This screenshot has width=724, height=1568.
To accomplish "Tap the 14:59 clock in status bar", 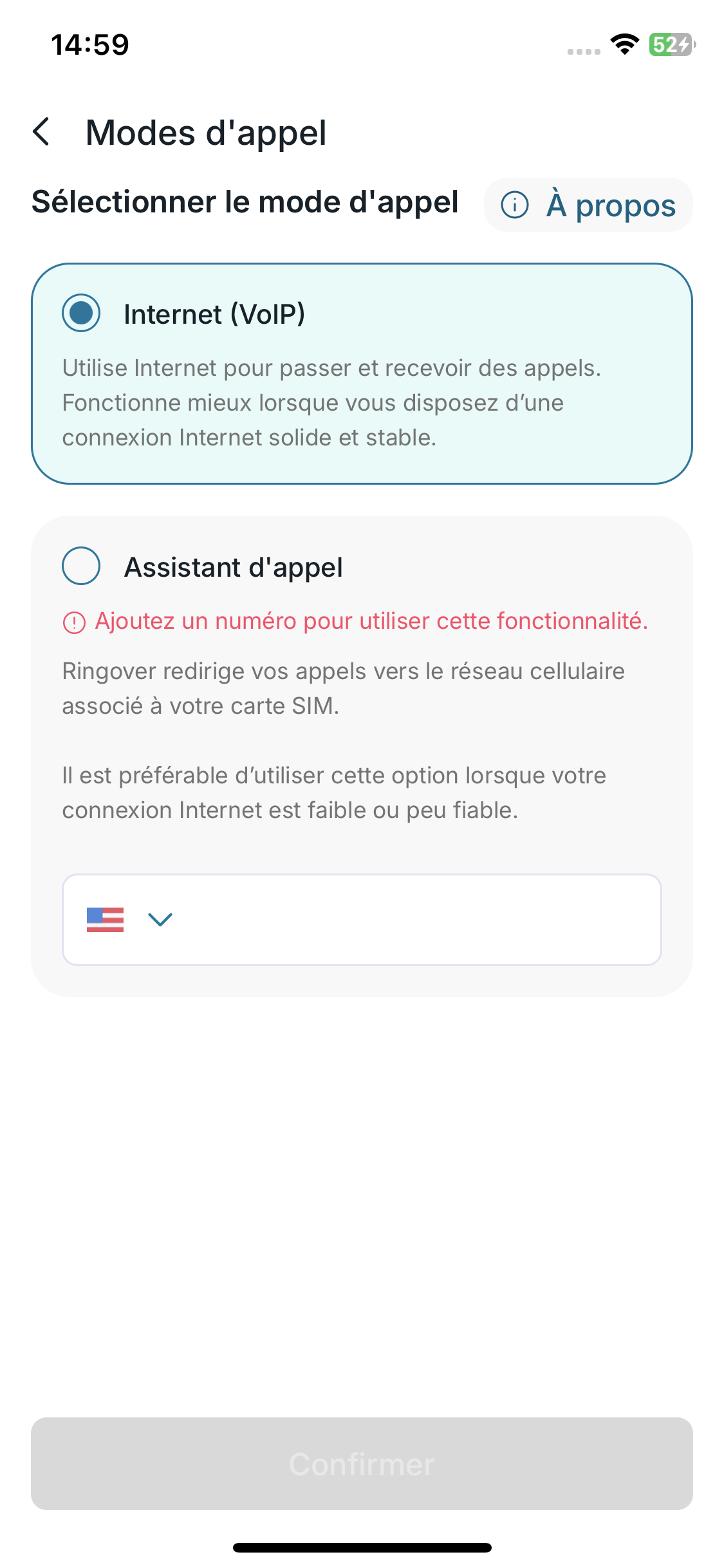I will [x=90, y=45].
